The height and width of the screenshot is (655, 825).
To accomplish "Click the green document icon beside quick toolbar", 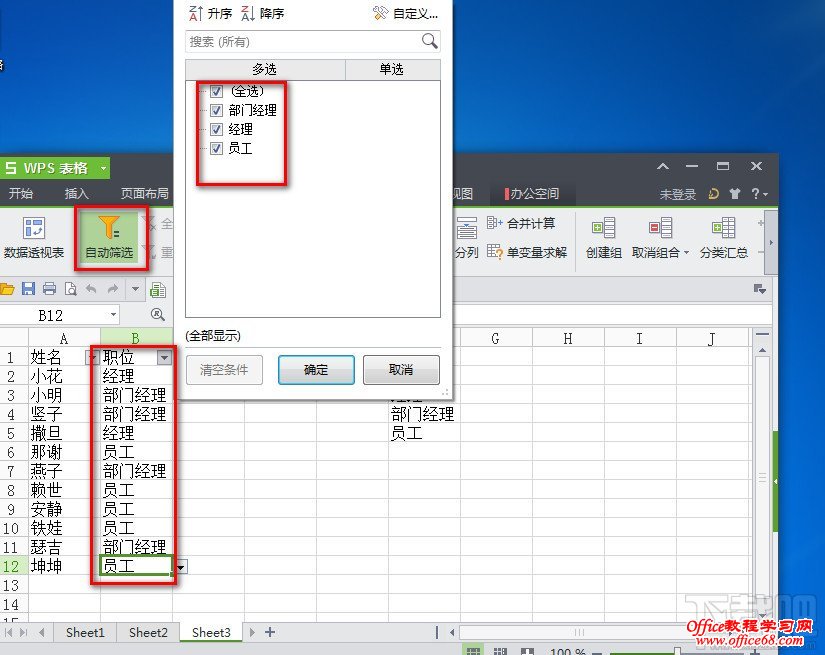I will (x=158, y=289).
